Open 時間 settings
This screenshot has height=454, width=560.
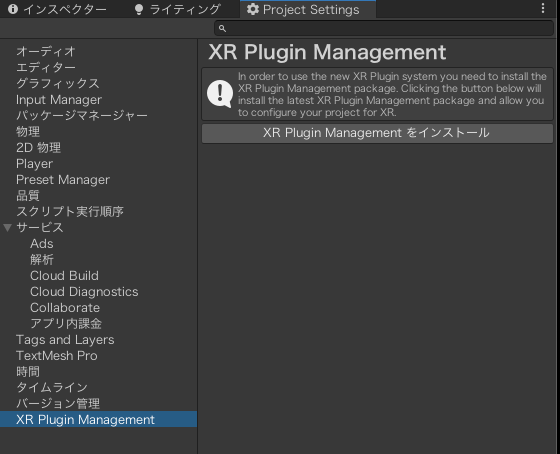click(x=28, y=372)
